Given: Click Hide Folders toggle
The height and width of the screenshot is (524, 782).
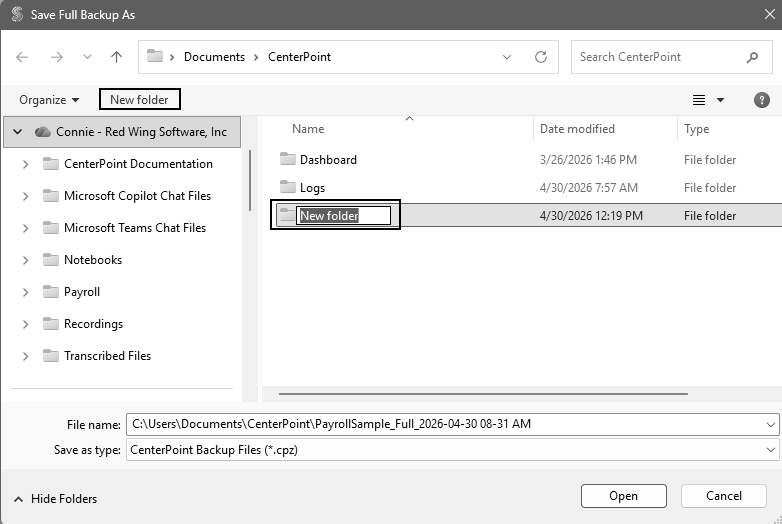Looking at the screenshot, I should click(x=55, y=499).
